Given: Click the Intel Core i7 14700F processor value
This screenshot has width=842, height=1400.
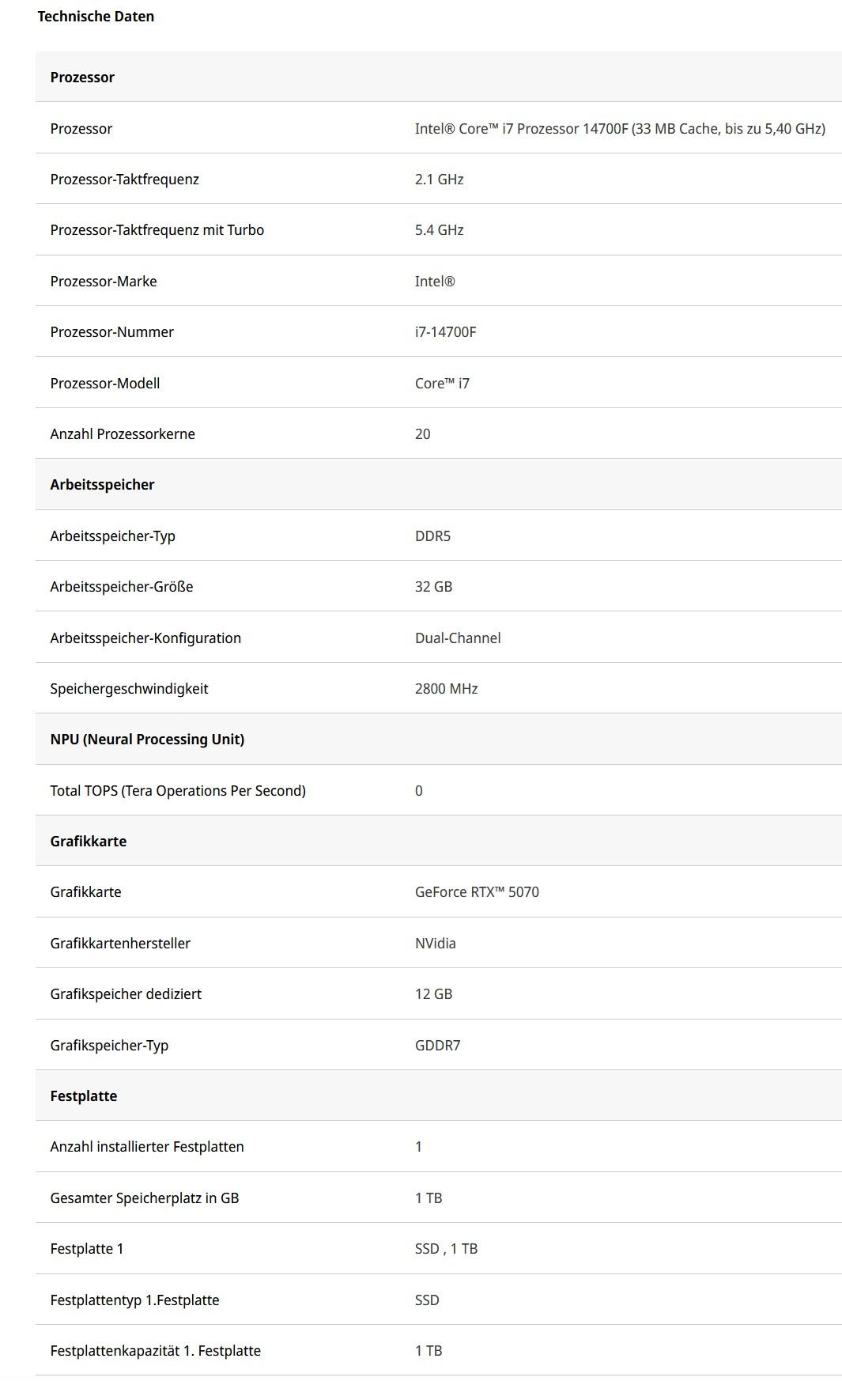Looking at the screenshot, I should pos(620,128).
